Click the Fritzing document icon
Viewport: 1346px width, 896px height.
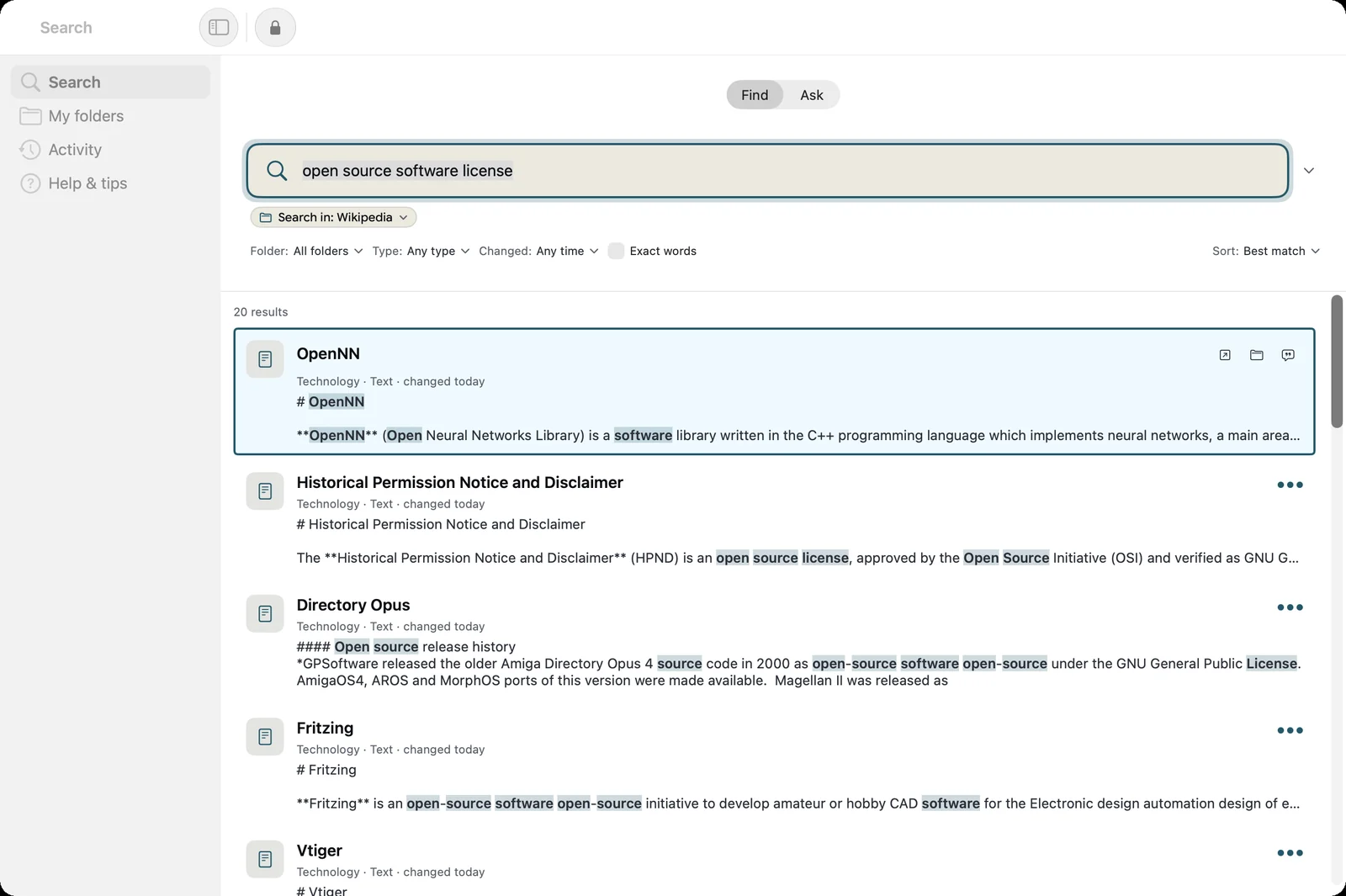pos(265,736)
